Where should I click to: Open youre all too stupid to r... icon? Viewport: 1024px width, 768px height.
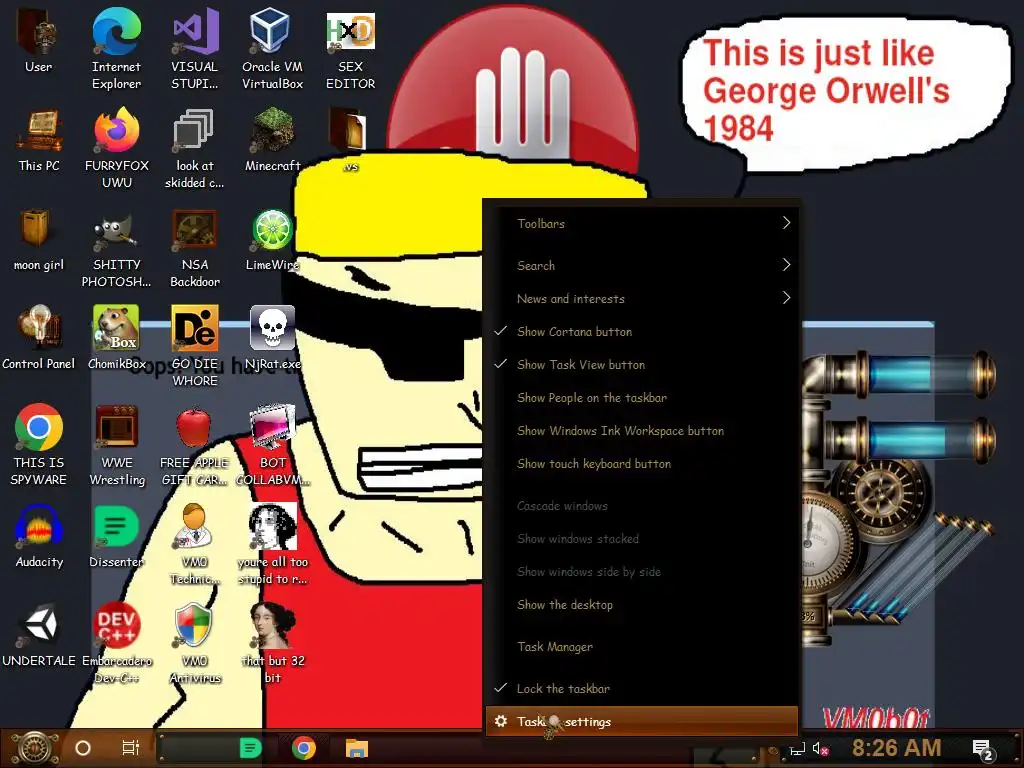point(272,543)
